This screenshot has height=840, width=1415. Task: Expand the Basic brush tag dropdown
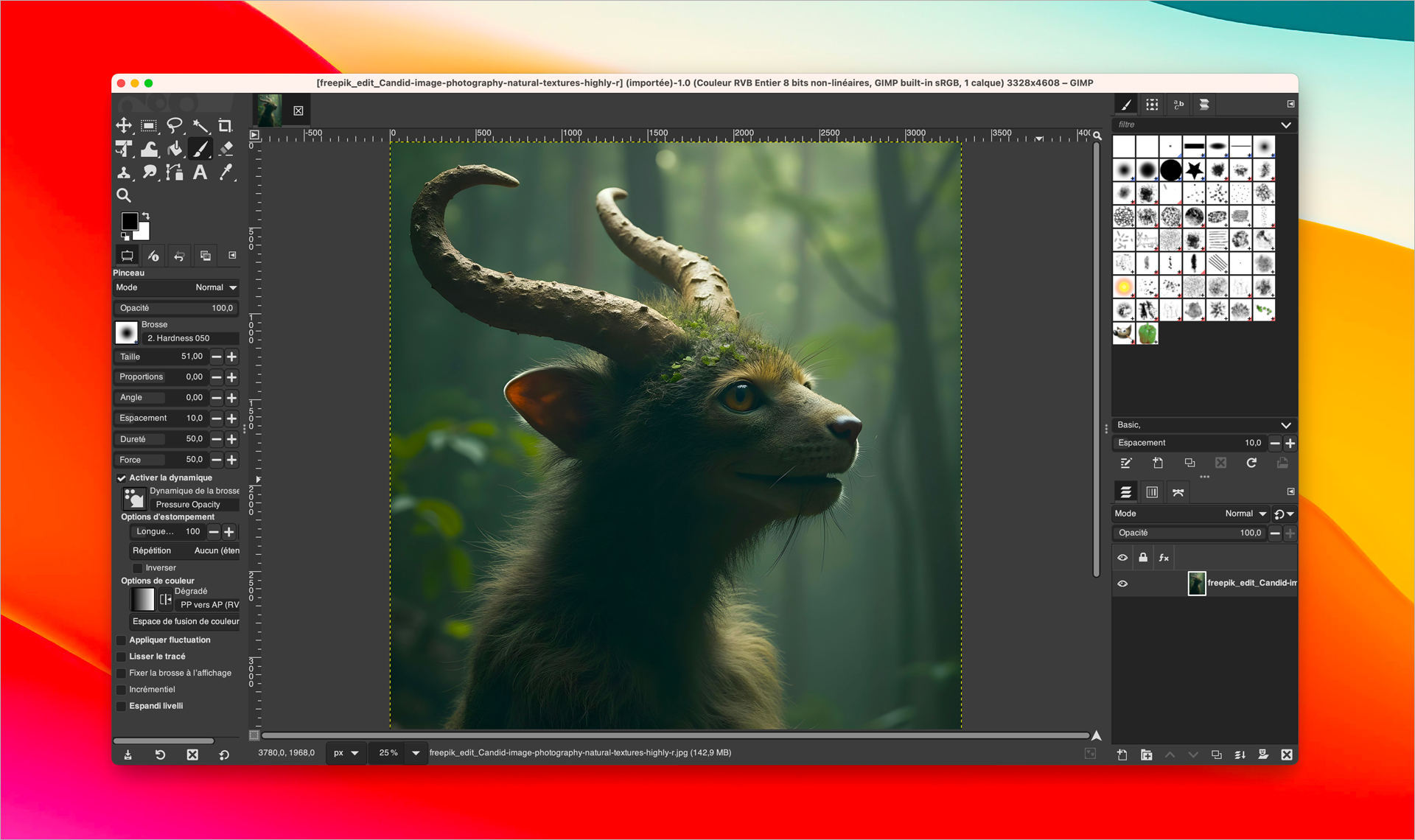point(1285,425)
